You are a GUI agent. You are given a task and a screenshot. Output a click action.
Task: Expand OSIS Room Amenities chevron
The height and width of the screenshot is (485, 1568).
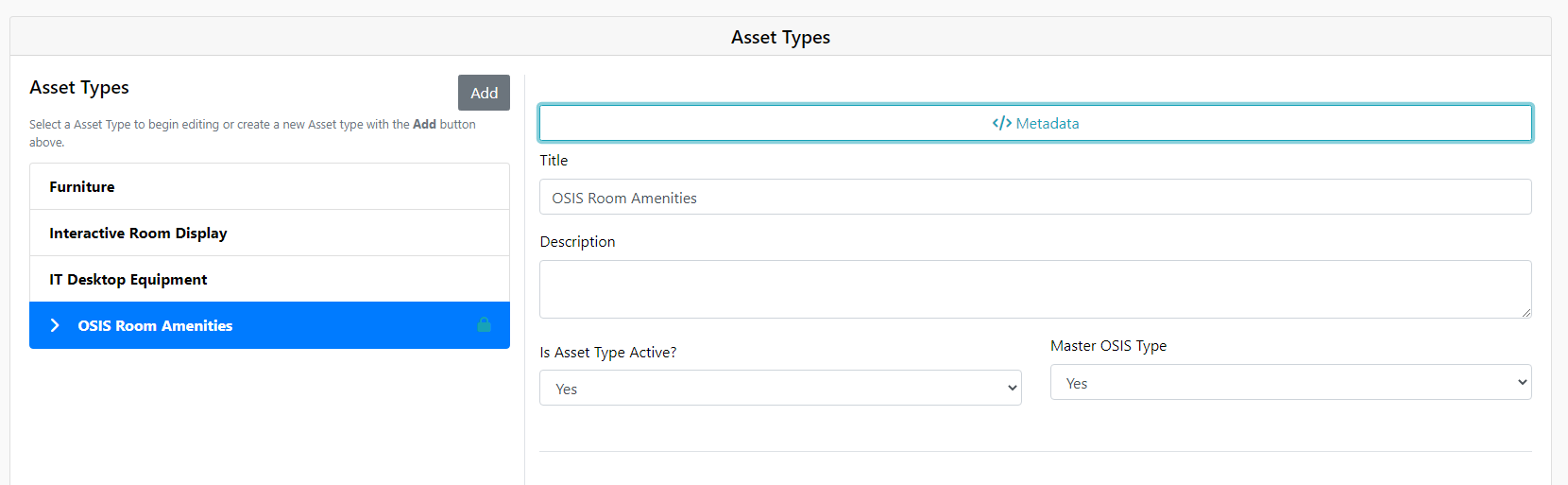pyautogui.click(x=55, y=325)
